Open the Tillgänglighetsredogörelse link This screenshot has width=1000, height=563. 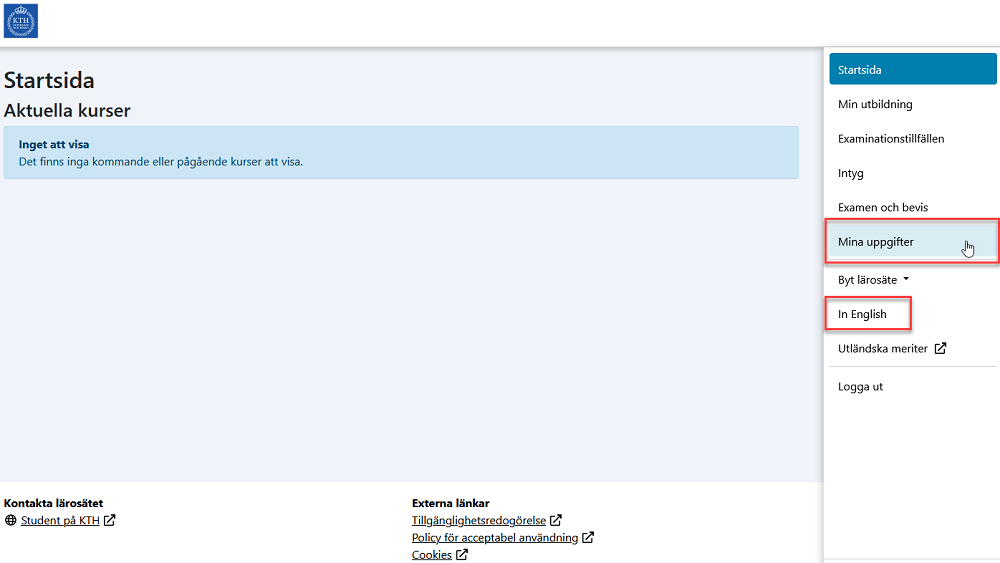pyautogui.click(x=479, y=520)
